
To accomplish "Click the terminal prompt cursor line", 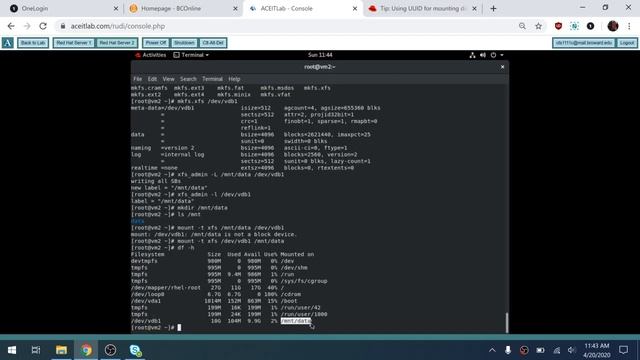I will 180,328.
